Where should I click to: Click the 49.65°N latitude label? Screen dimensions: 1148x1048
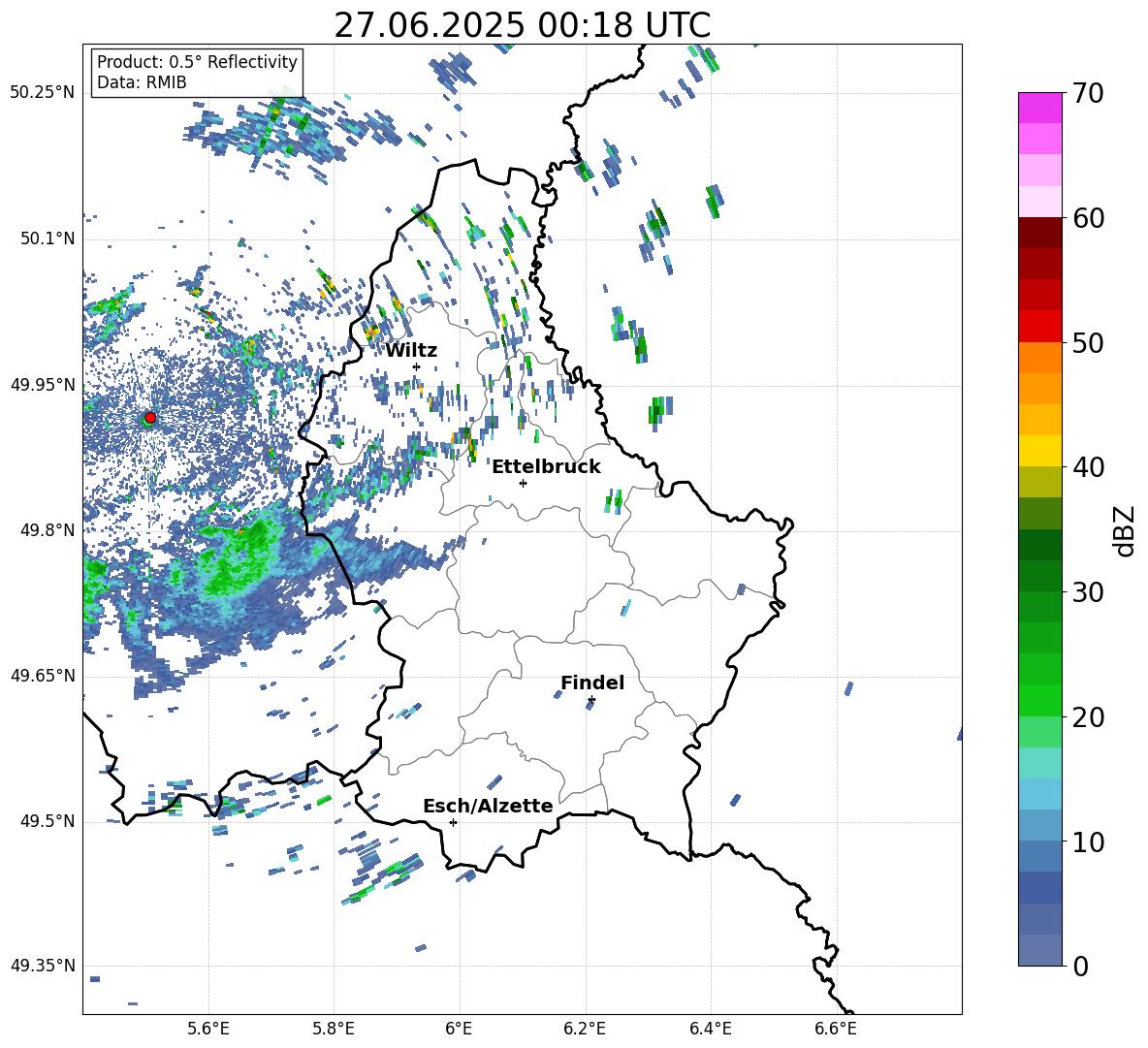pos(43,676)
